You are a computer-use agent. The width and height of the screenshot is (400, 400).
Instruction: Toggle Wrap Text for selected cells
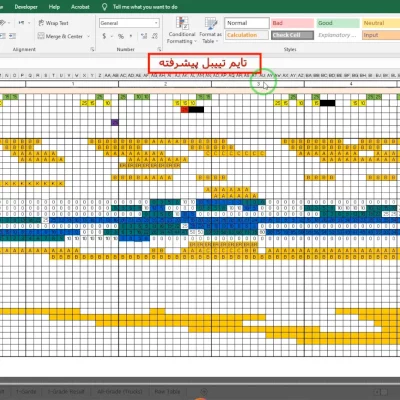[53, 23]
